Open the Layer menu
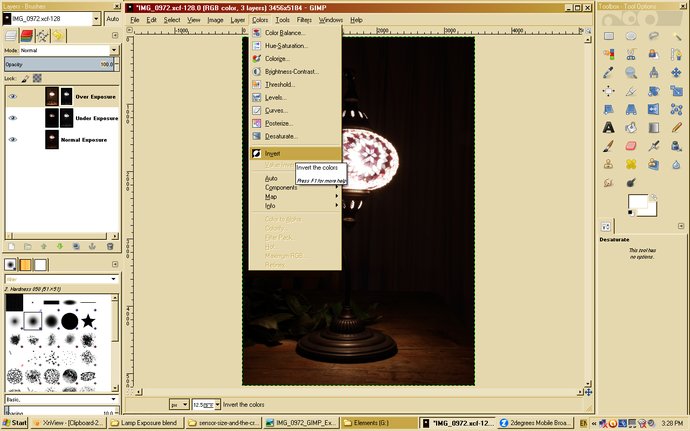This screenshot has height=431, width=690. point(238,20)
